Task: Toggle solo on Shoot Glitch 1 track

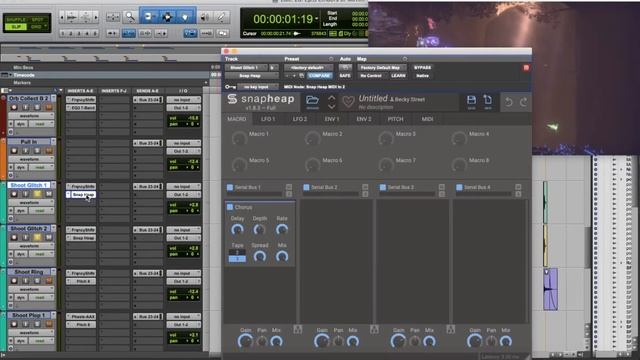Action: [37, 194]
